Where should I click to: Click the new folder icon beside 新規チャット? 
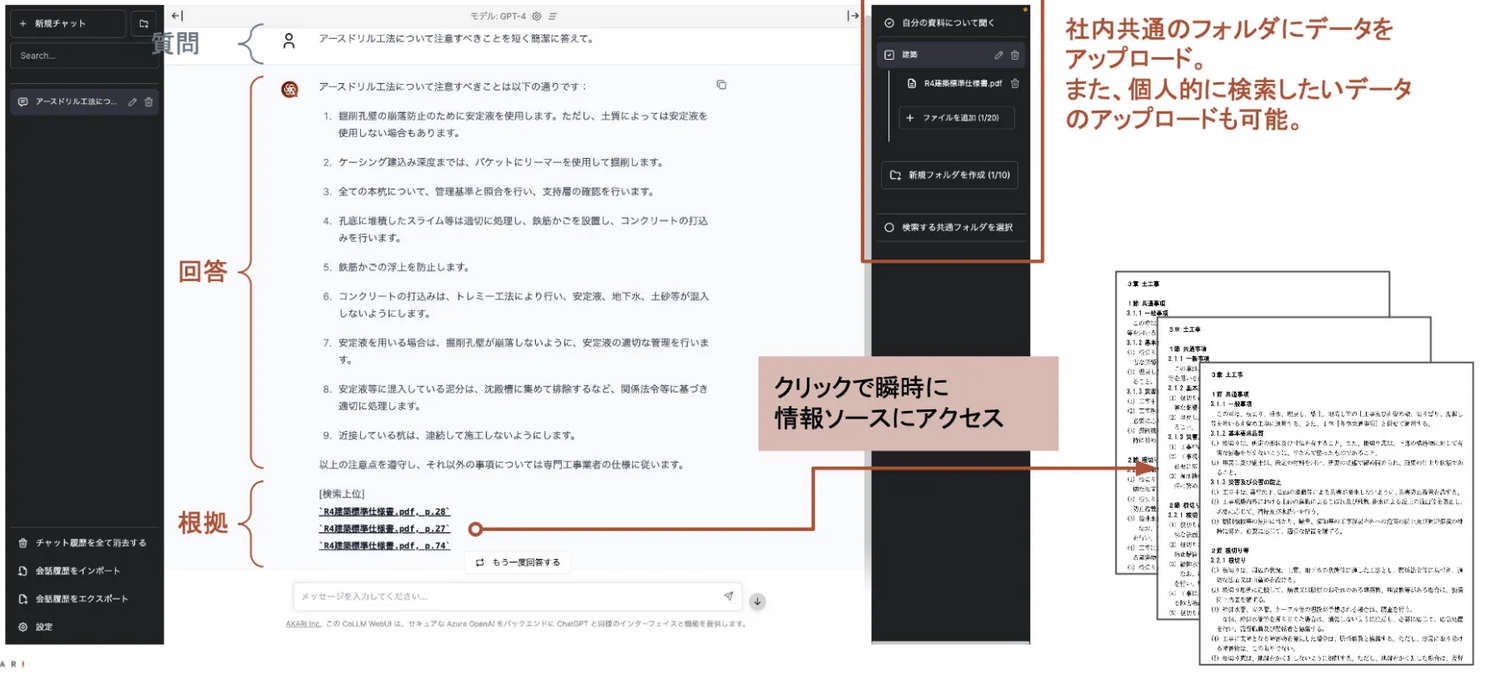[144, 23]
